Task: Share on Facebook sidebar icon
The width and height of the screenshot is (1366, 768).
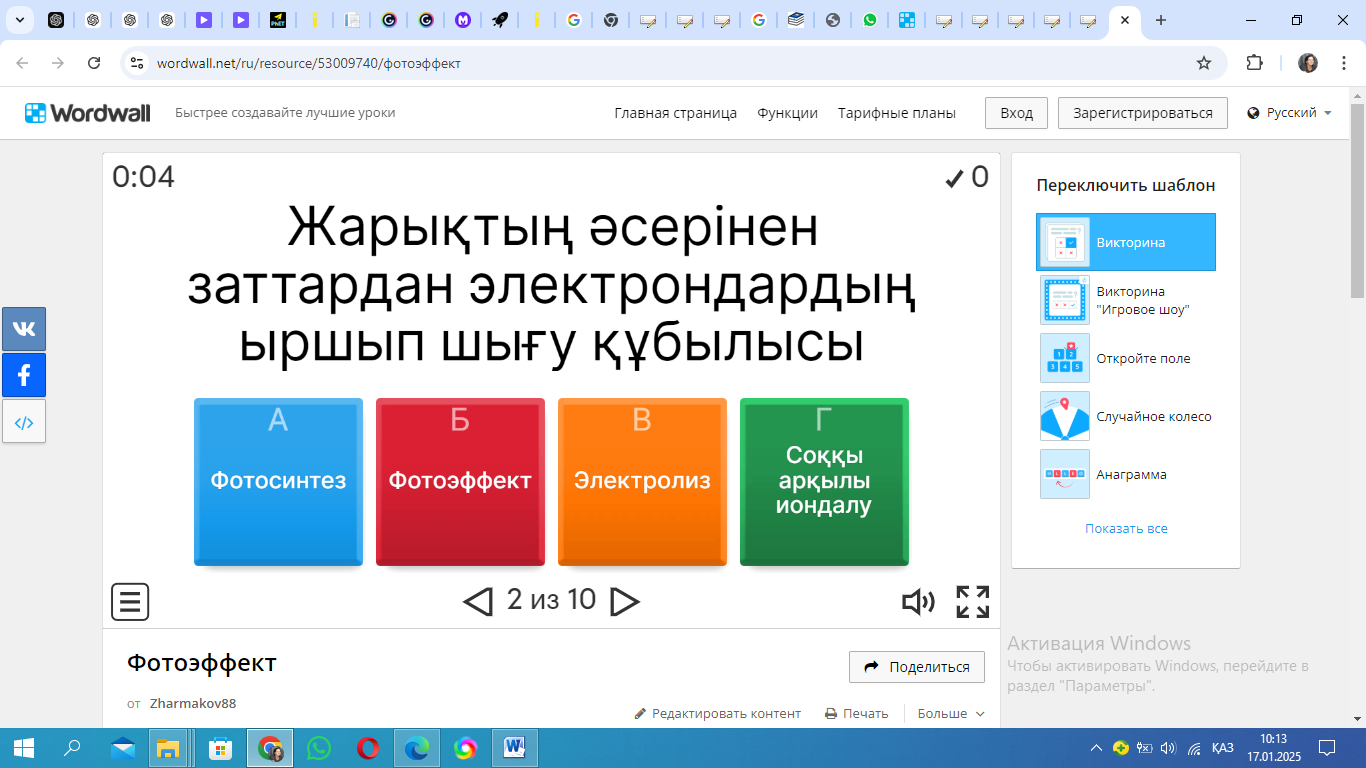Action: (x=24, y=375)
